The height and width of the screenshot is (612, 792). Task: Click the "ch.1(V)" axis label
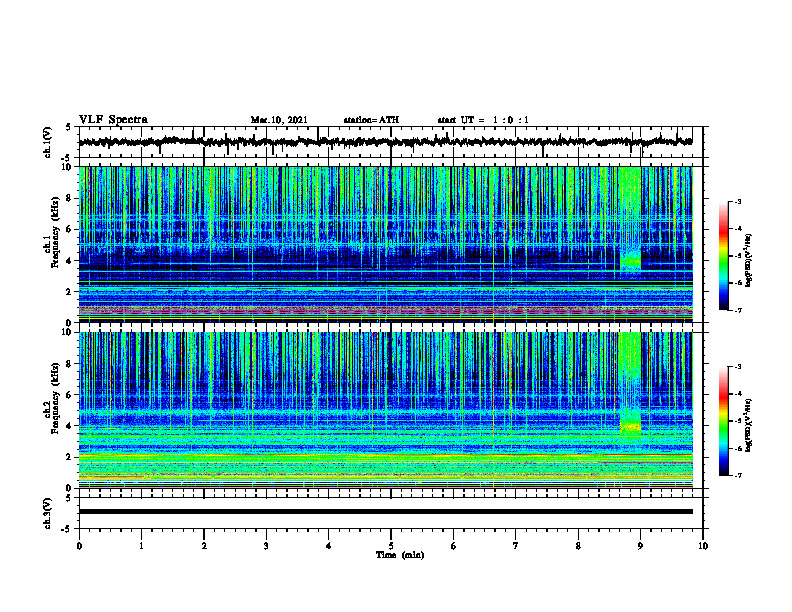48,142
